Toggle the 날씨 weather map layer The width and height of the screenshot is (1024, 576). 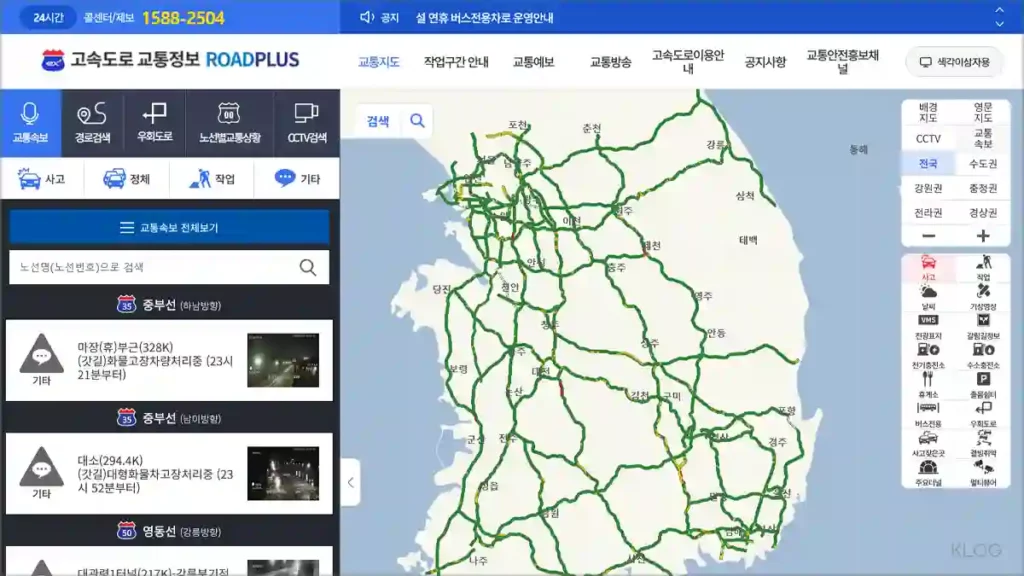(928, 296)
